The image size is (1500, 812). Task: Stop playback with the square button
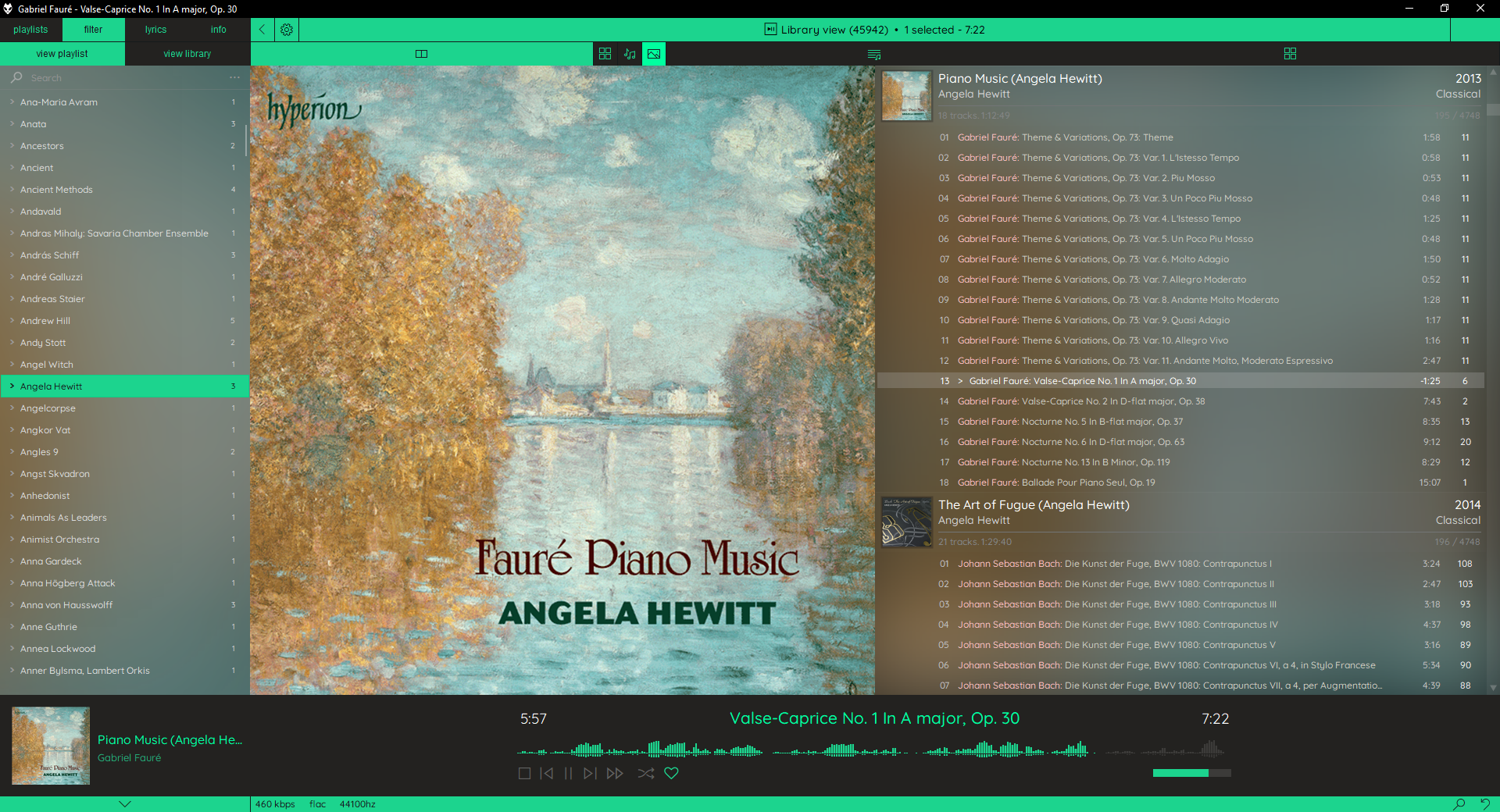click(524, 774)
